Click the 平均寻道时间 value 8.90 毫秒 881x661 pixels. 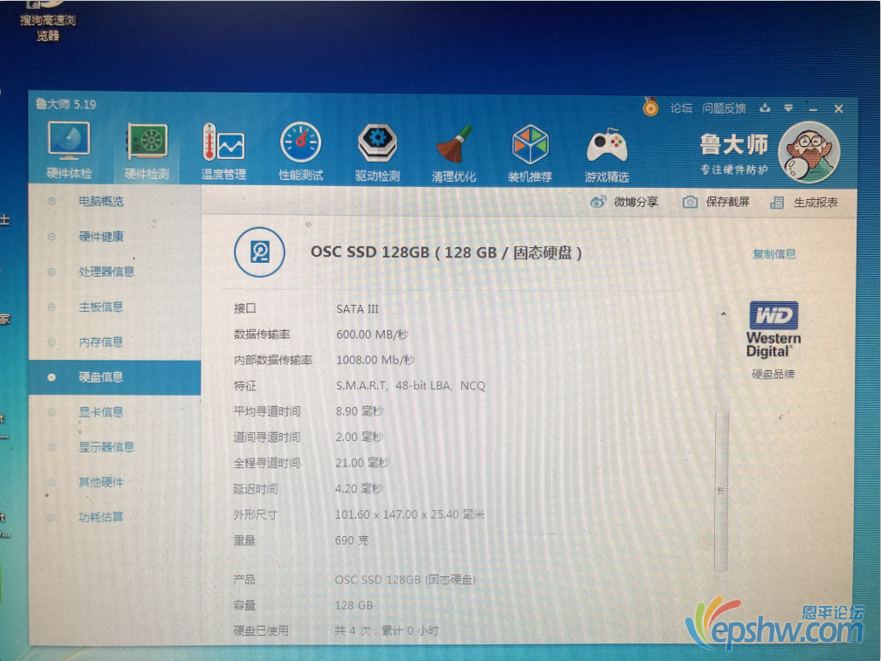359,411
